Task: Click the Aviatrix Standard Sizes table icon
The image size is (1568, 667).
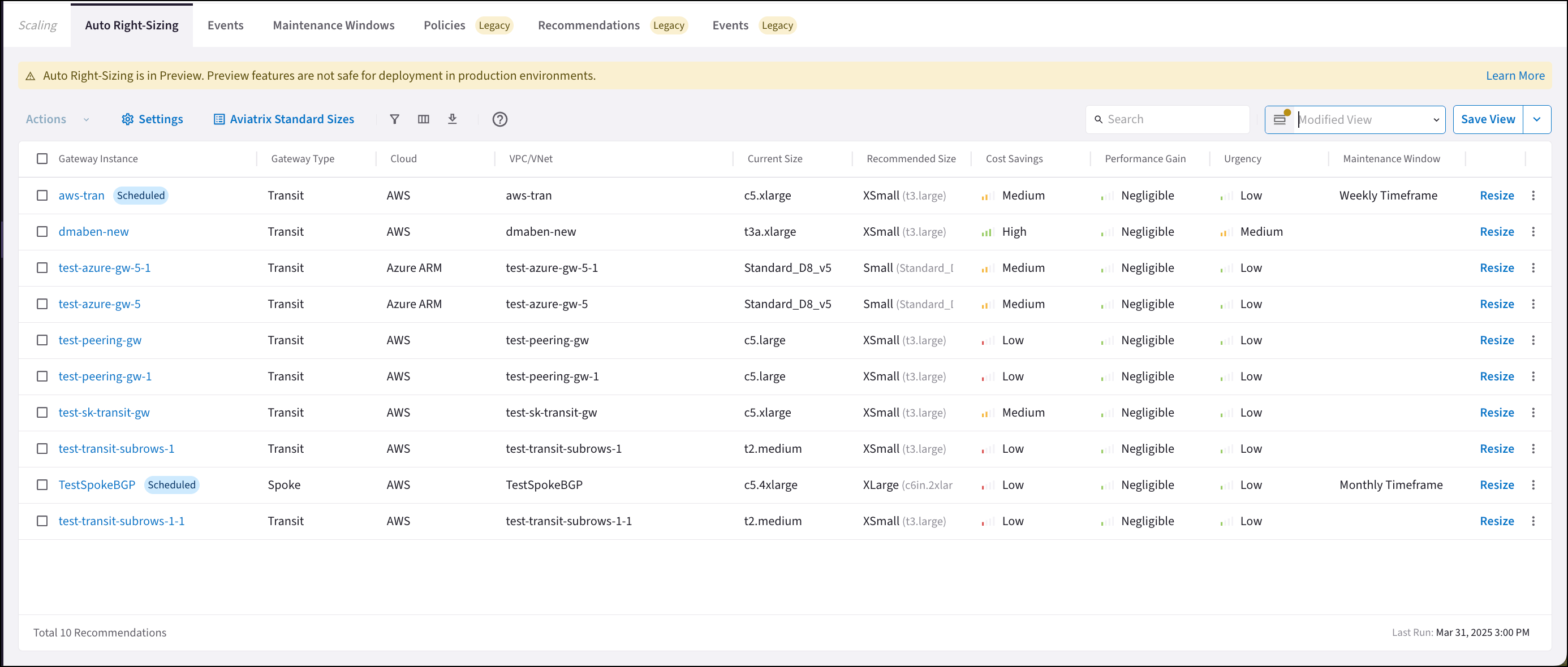Action: pos(219,119)
